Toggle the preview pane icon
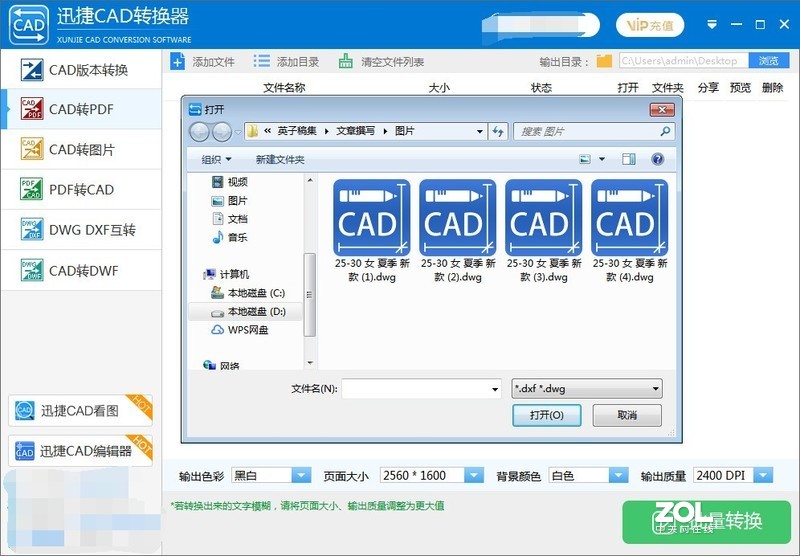Screen dimensions: 800x556 coord(629,160)
